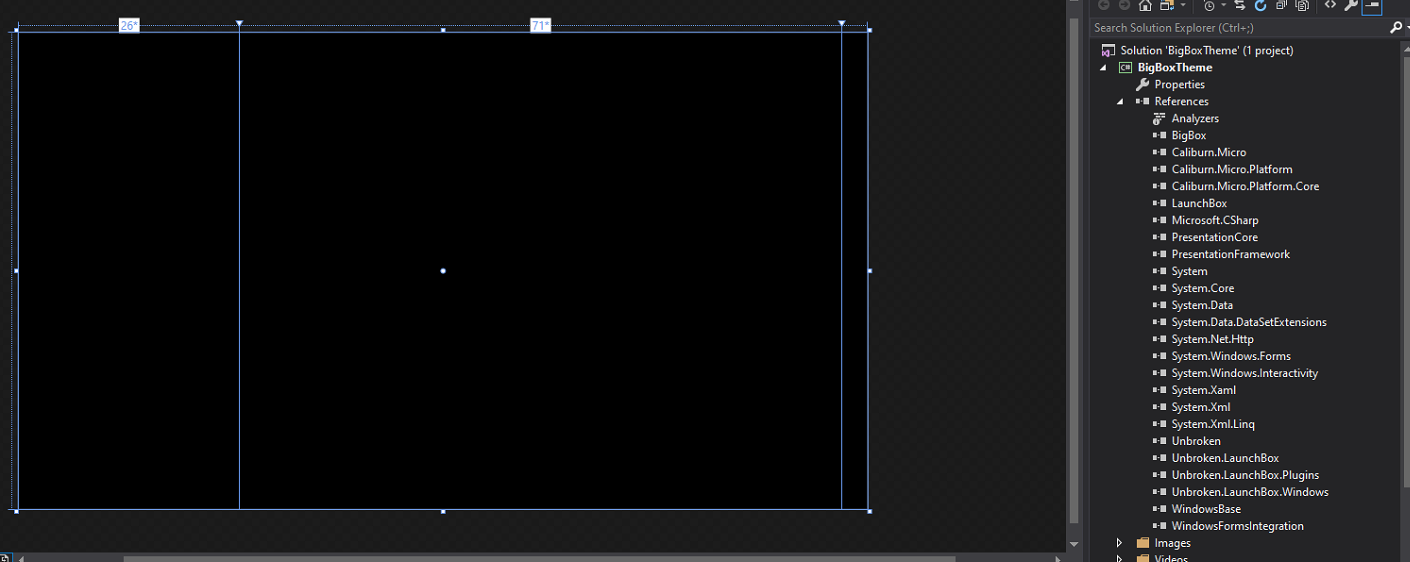This screenshot has height=562, width=1410.
Task: Click the Refresh icon in Solution Explorer
Action: pos(1260,5)
